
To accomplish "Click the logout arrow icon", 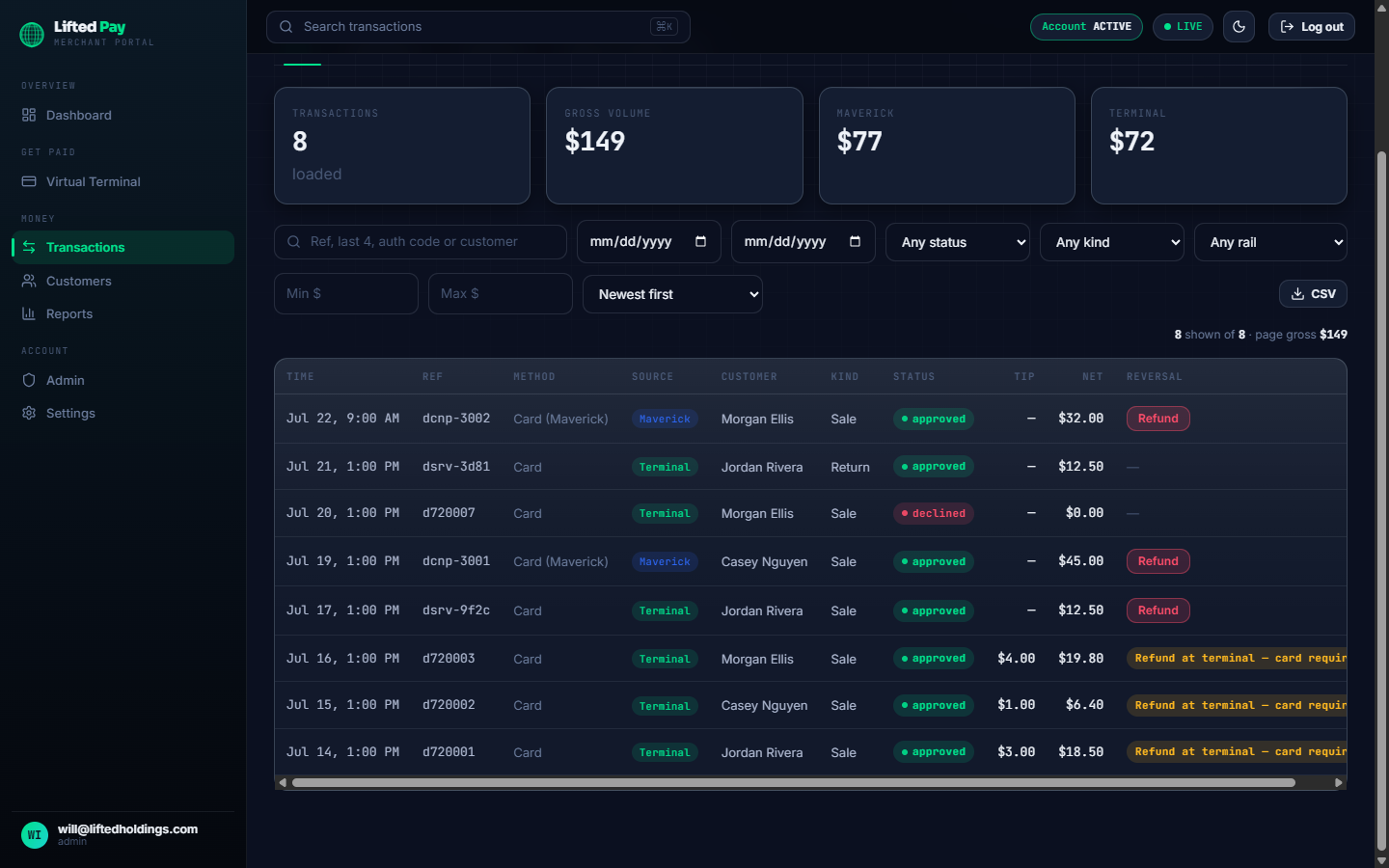I will [1287, 27].
